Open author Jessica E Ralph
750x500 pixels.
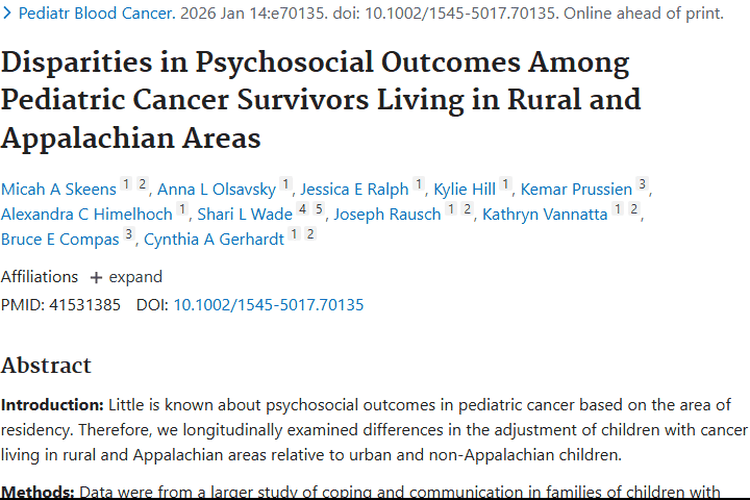pos(354,189)
